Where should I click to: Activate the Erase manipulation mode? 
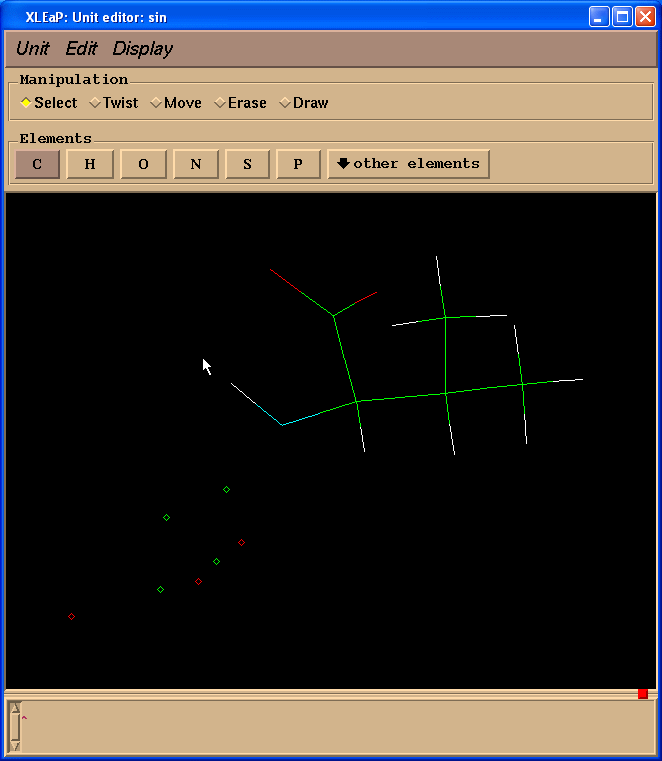pos(241,103)
